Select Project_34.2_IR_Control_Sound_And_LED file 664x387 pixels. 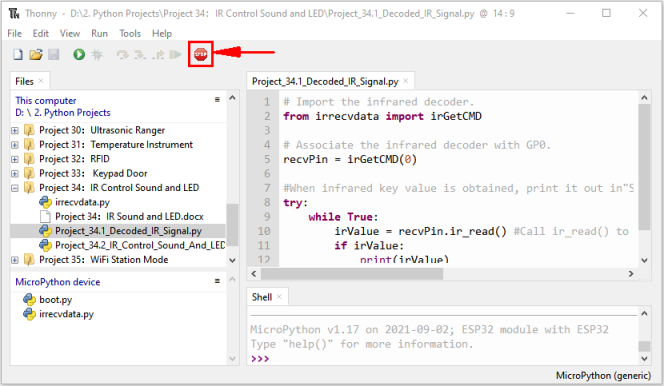(140, 246)
